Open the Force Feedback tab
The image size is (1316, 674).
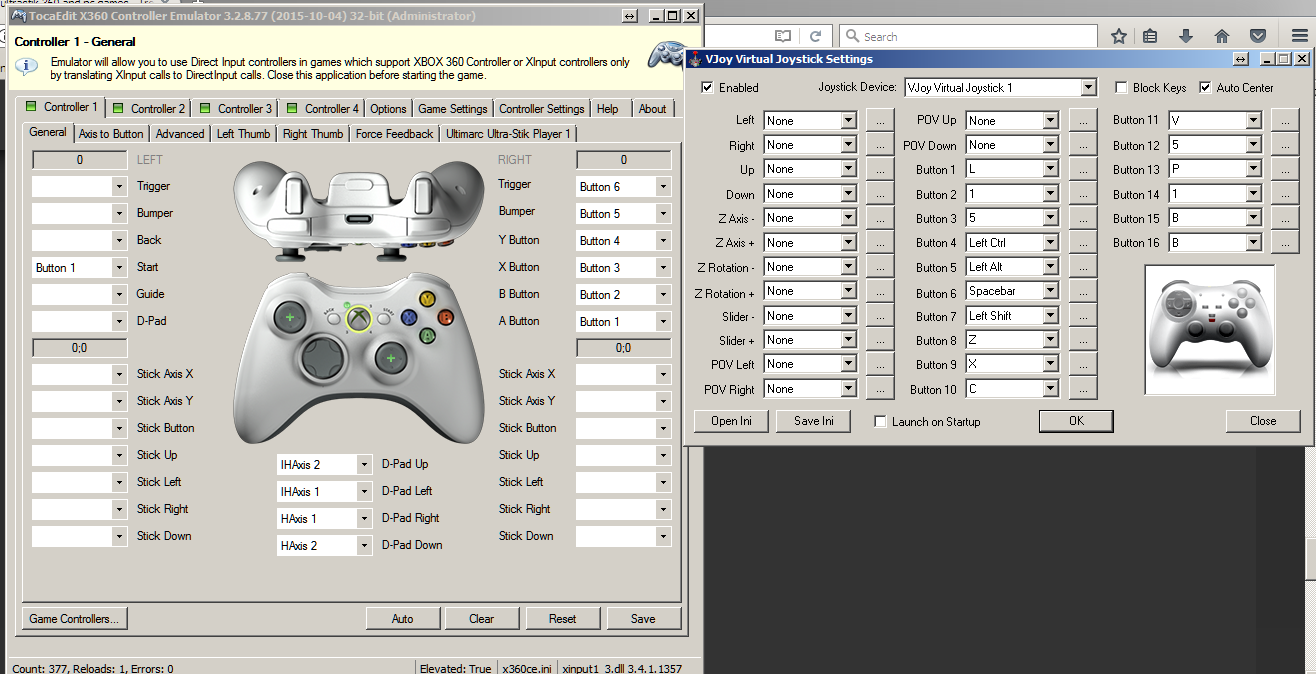[x=394, y=134]
